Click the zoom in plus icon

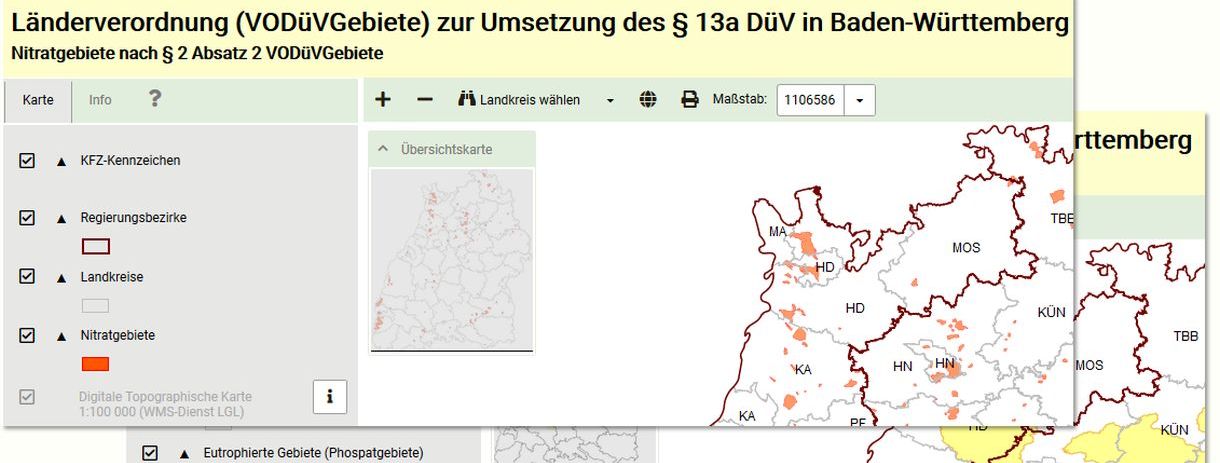pos(383,100)
